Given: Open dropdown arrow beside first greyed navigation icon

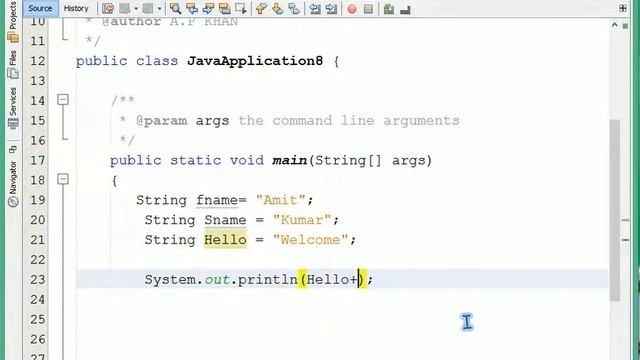Looking at the screenshot, I should [136, 9].
